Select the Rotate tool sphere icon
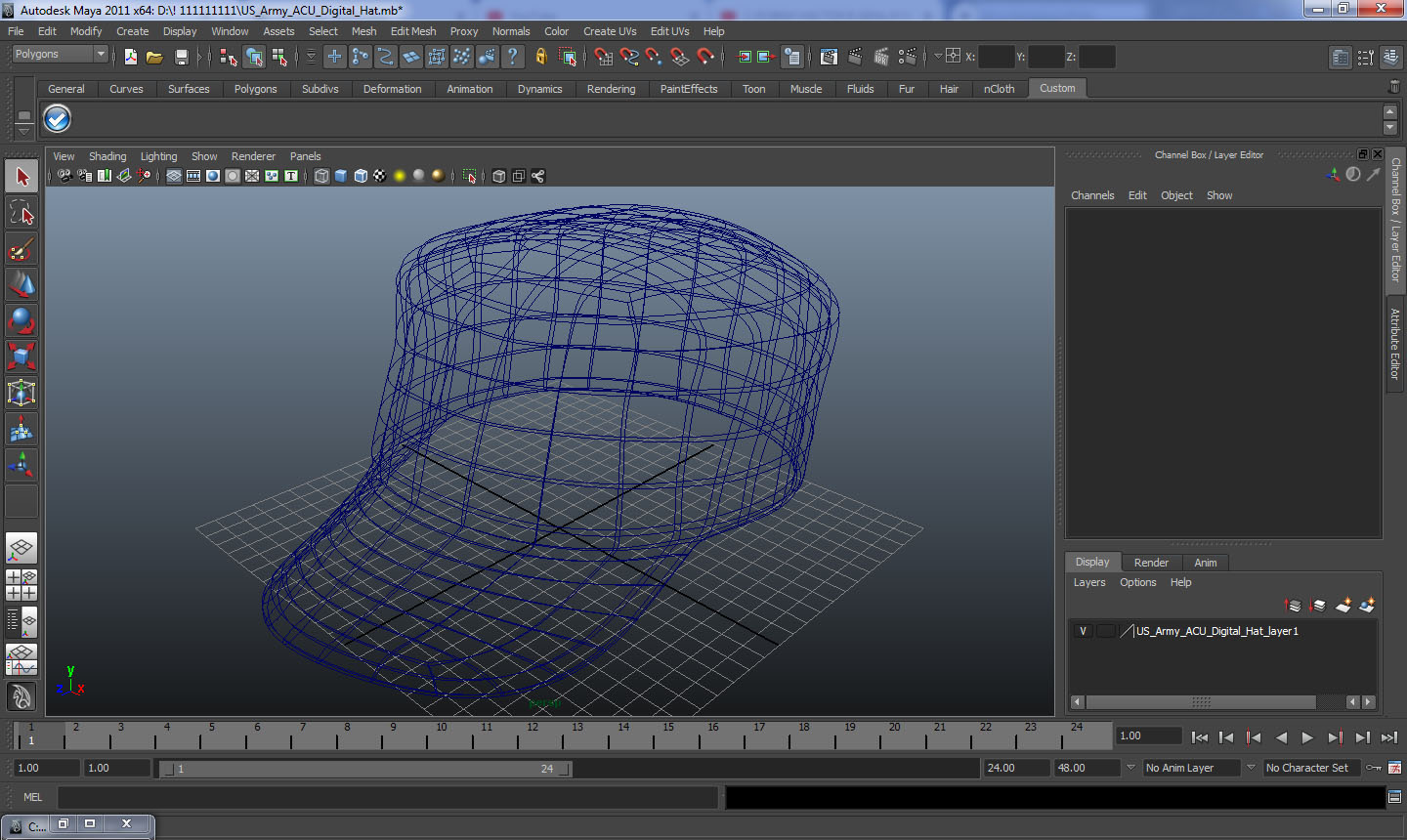This screenshot has height=840, width=1407. coord(21,320)
